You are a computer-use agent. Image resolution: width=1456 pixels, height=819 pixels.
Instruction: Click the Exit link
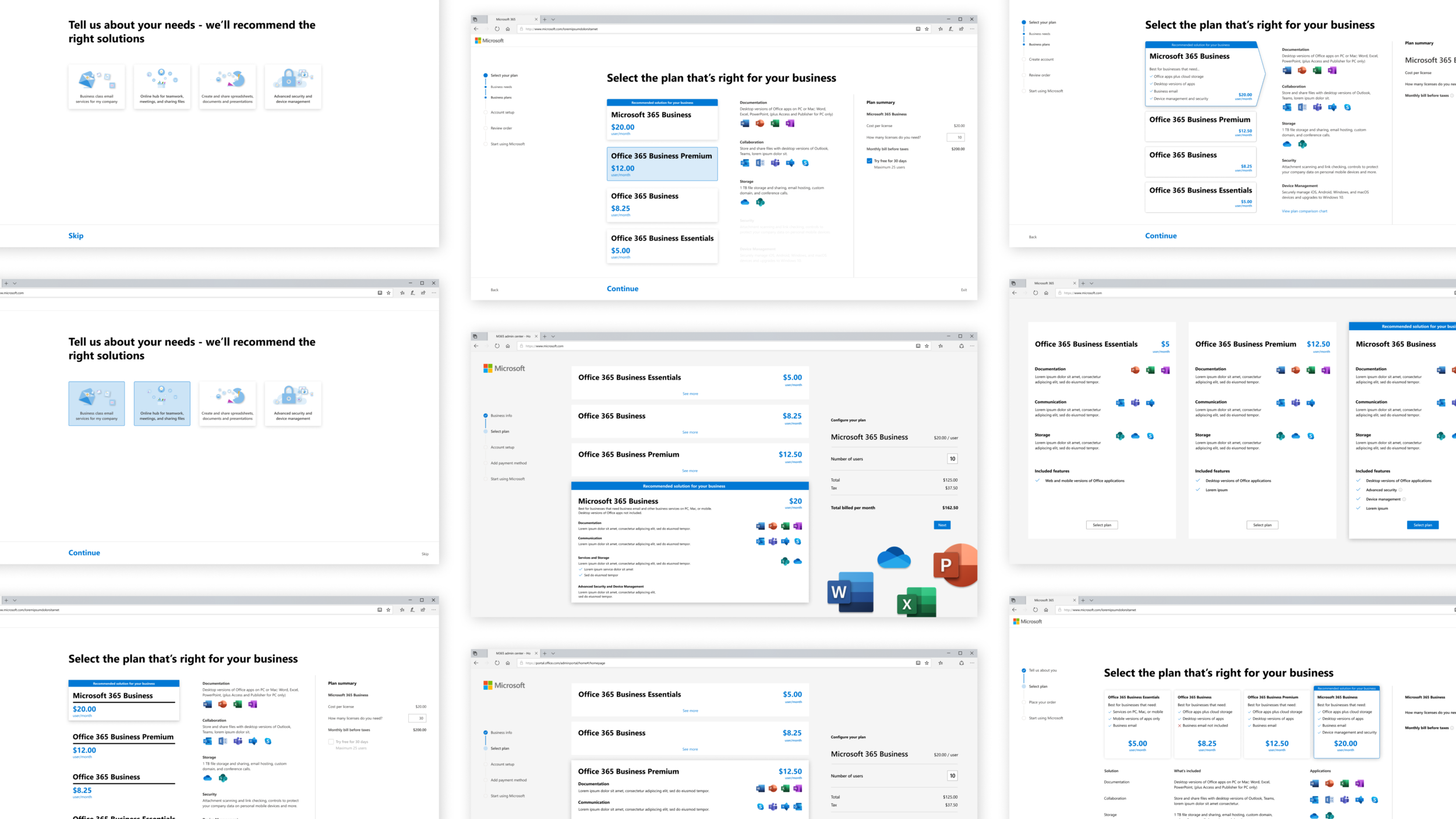click(x=963, y=290)
